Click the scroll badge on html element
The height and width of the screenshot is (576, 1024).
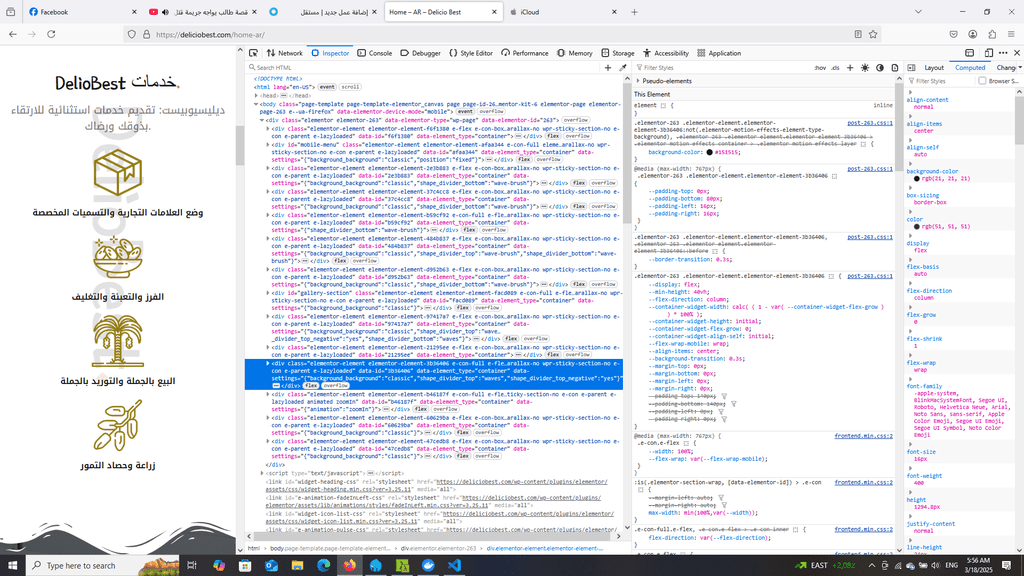pos(350,87)
